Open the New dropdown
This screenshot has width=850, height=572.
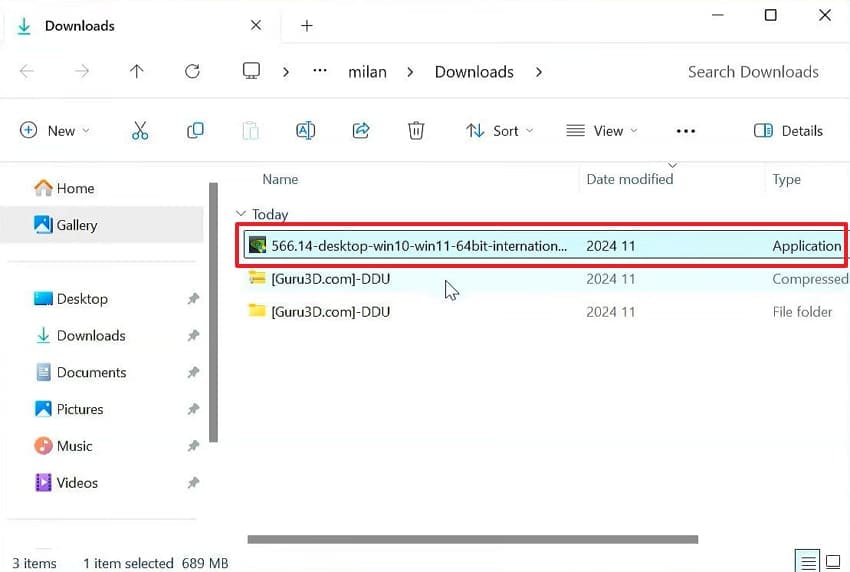click(x=55, y=131)
